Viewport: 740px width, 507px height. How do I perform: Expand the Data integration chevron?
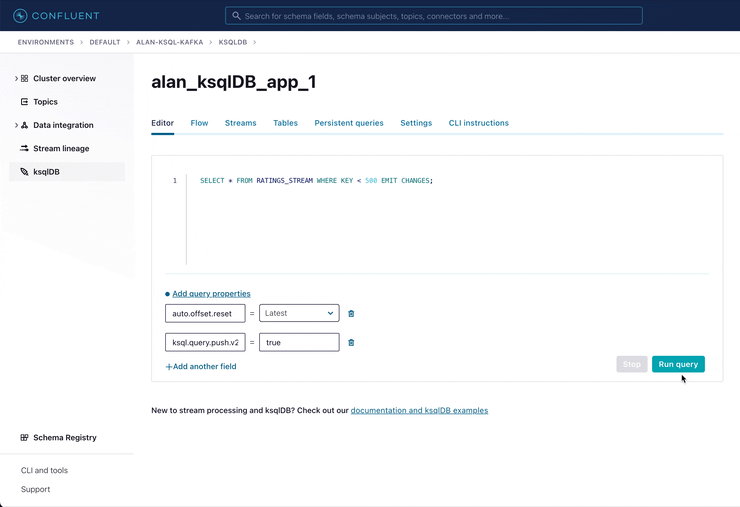pyautogui.click(x=16, y=125)
